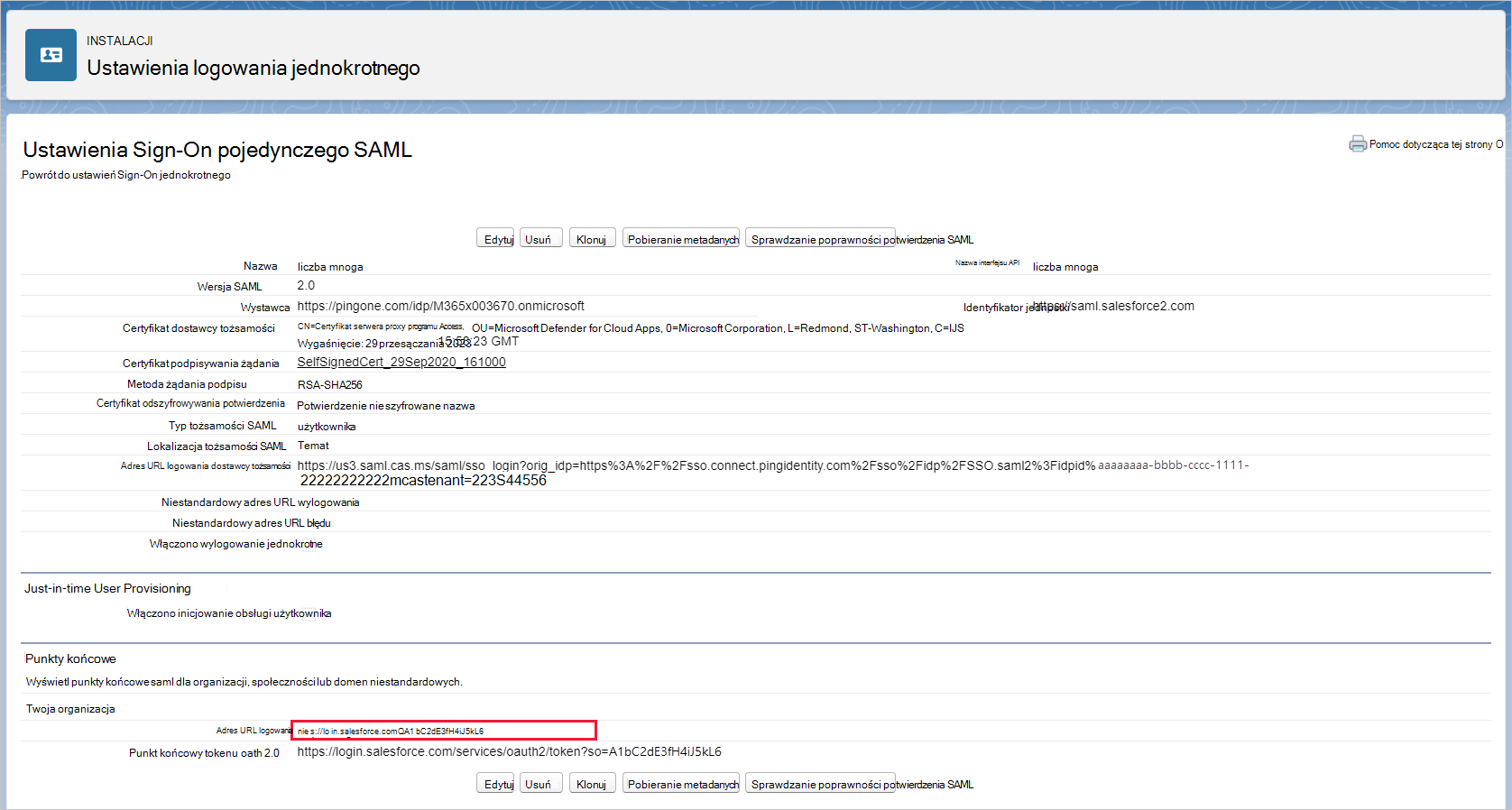Click bottom 'Sprawdzanie poprawności potwierdzenia SAML' button

click(x=820, y=783)
